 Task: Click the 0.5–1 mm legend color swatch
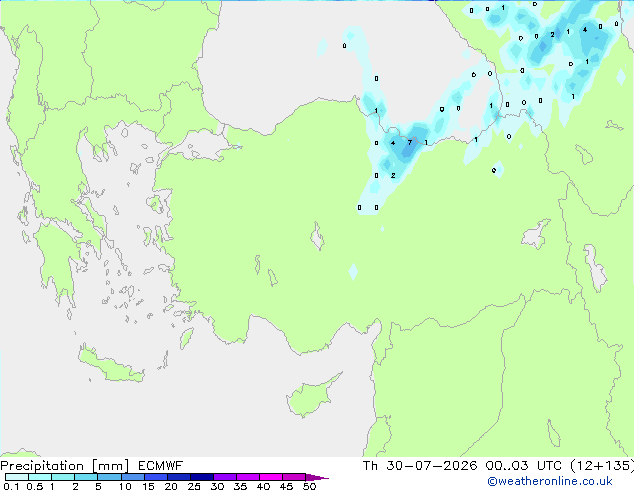click(40, 477)
